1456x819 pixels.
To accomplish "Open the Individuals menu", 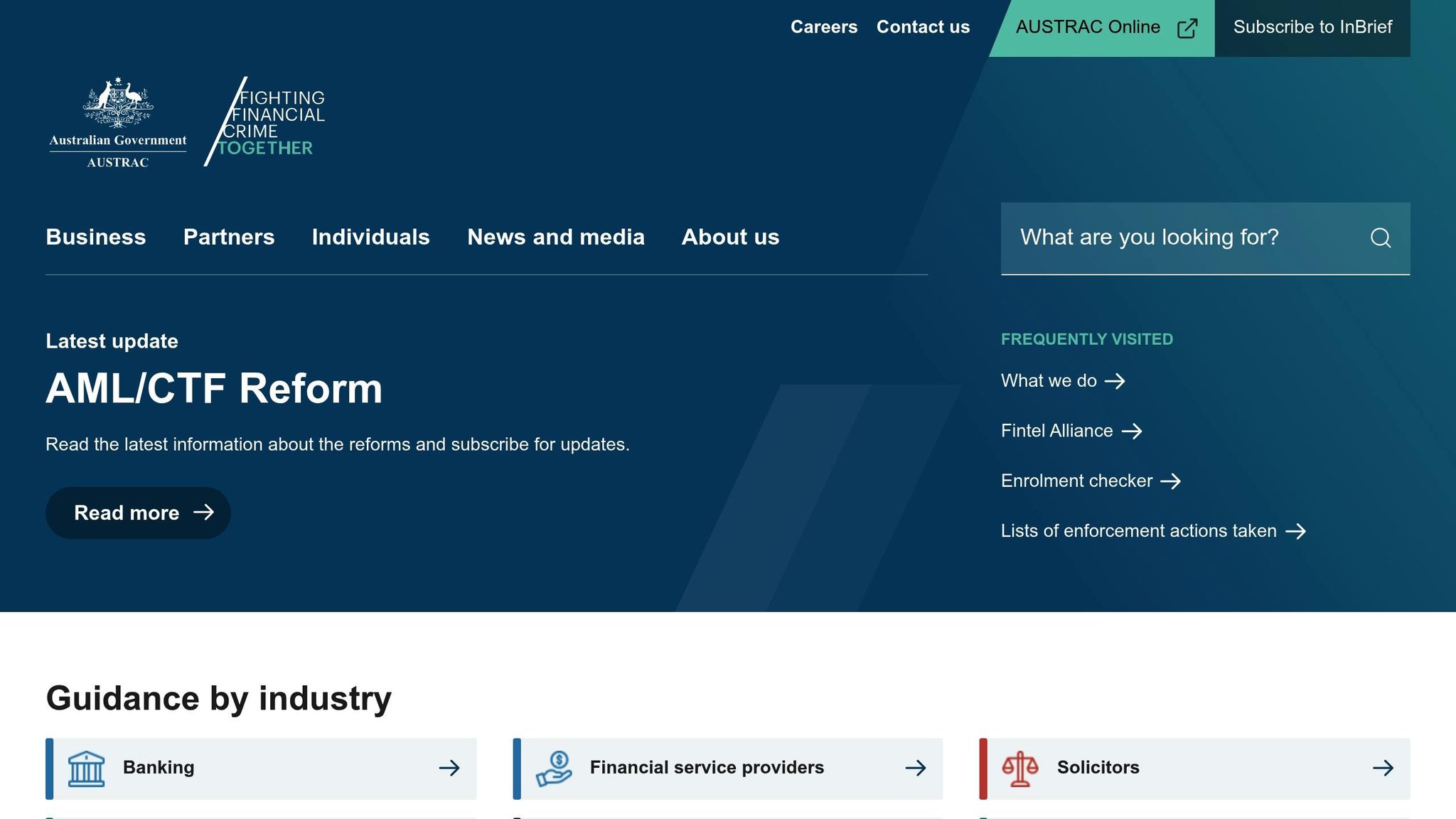I will [x=371, y=237].
